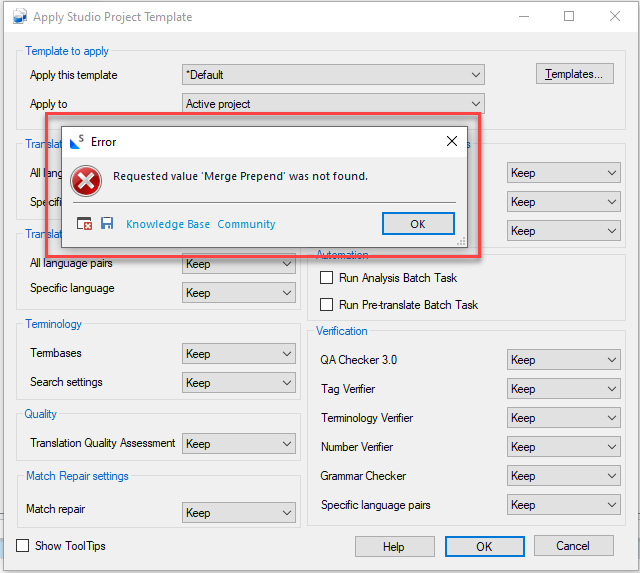Open the All language pairs Keep dropdown

239,264
